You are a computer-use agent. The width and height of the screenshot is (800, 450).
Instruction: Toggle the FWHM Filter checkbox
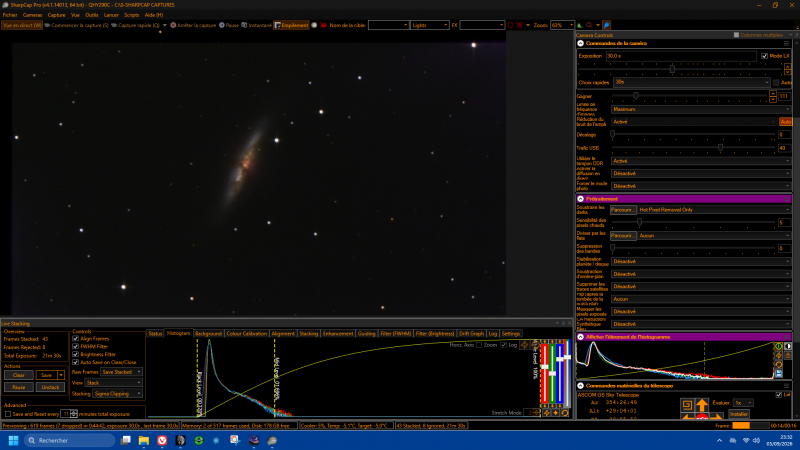pyautogui.click(x=76, y=346)
